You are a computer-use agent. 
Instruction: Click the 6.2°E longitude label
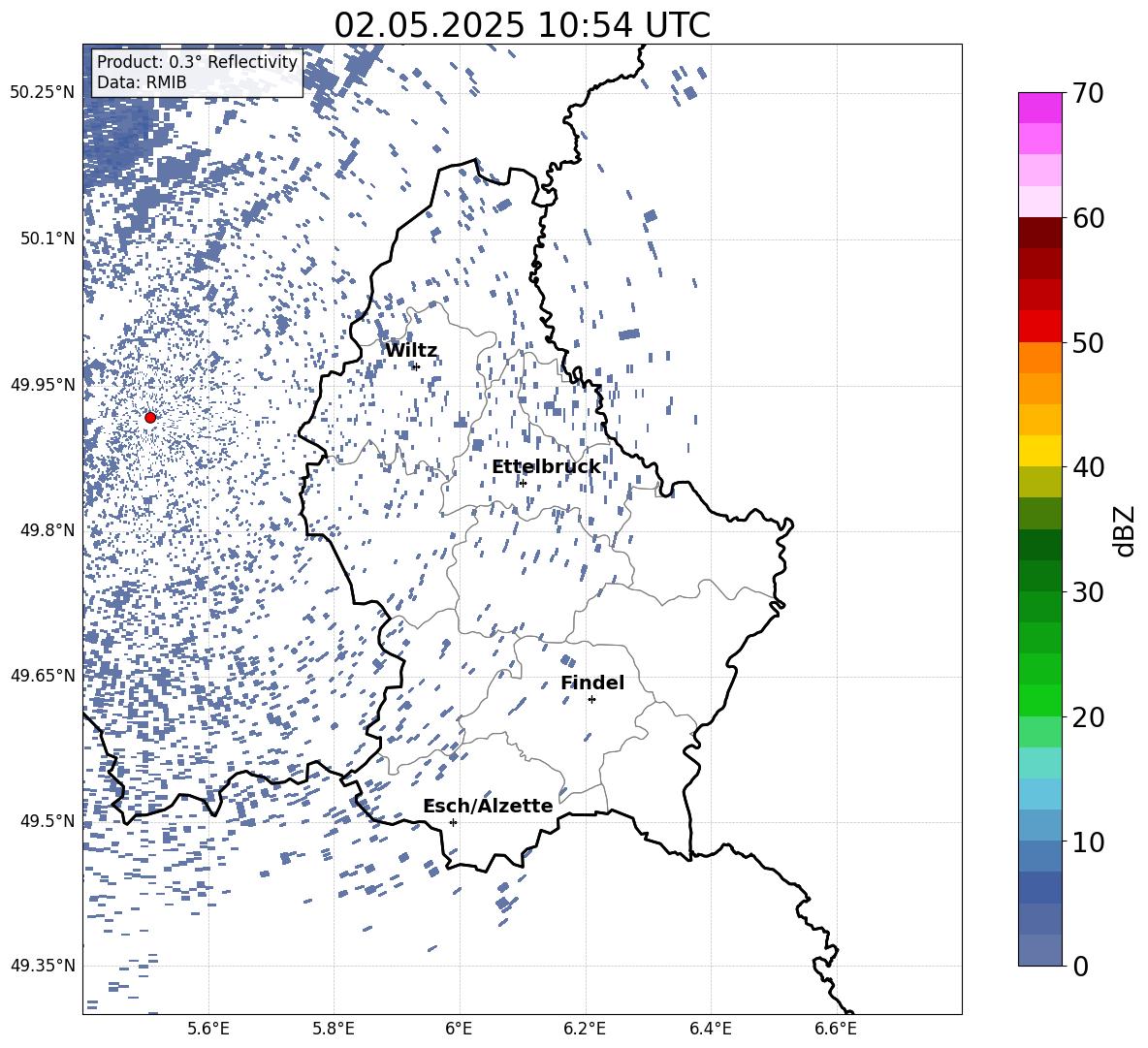(x=585, y=1029)
